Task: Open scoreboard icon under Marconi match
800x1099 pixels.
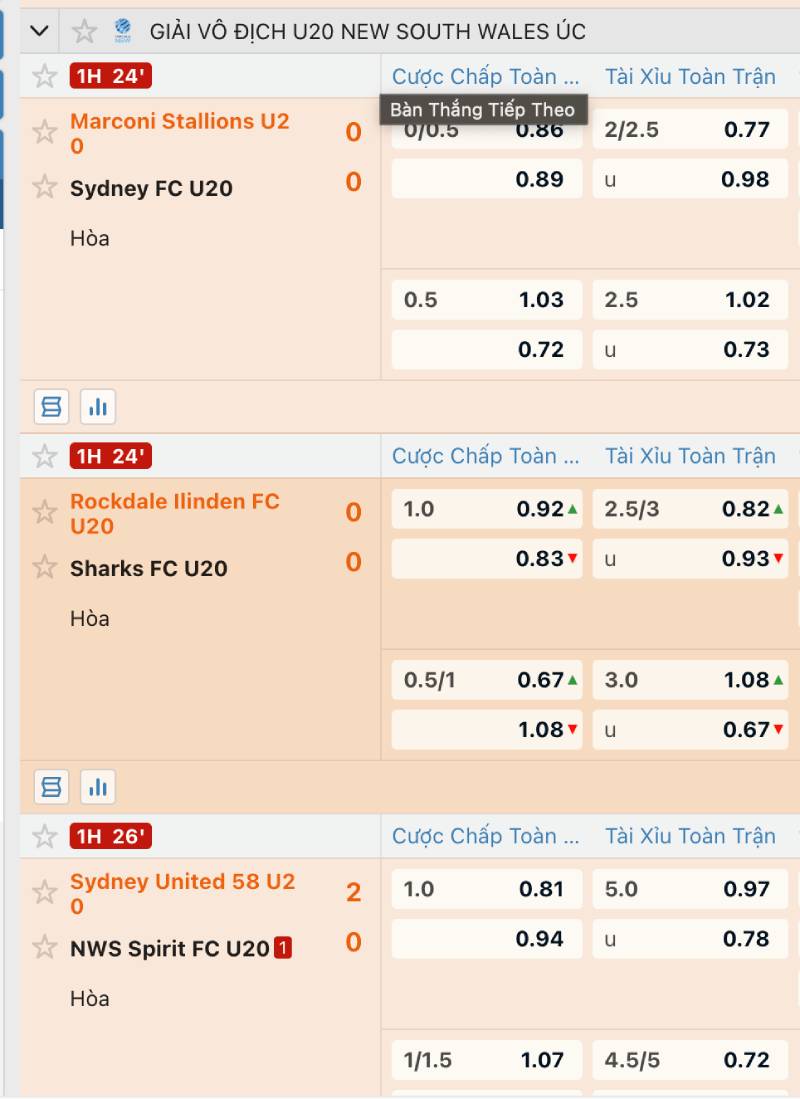Action: [x=51, y=407]
